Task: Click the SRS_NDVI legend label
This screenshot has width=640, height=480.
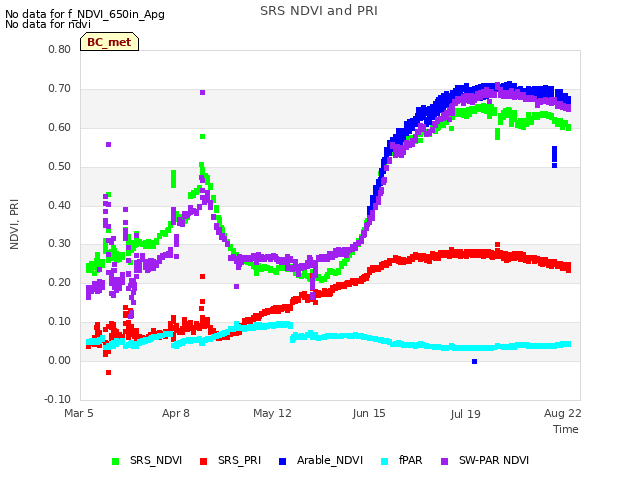Action: pos(156,460)
